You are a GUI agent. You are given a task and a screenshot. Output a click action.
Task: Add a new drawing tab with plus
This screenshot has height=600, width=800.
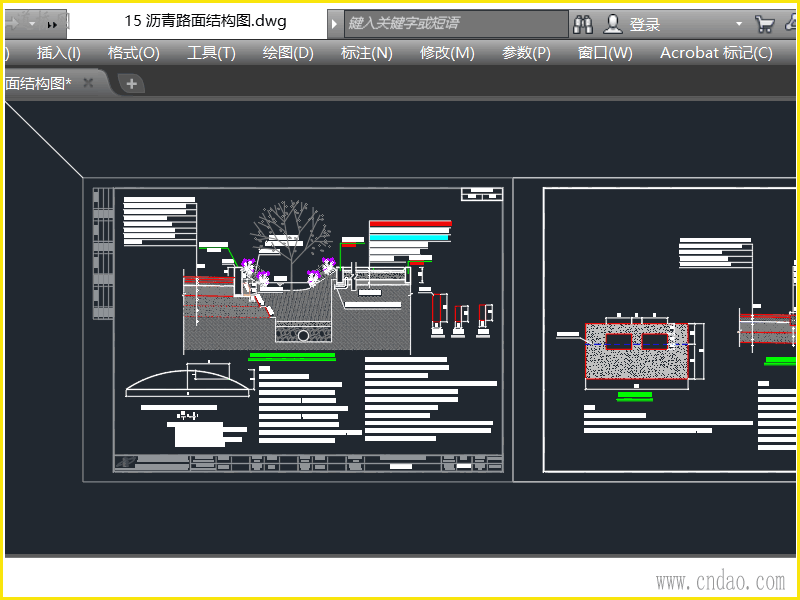(131, 84)
